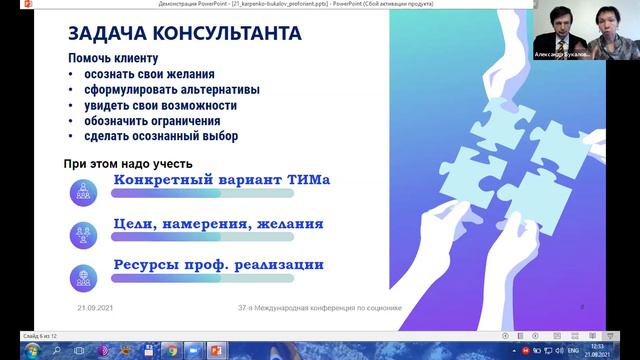The image size is (640, 360).
Task: Click footer "37-я Международная конференция по соционике"
Action: pyautogui.click(x=320, y=308)
